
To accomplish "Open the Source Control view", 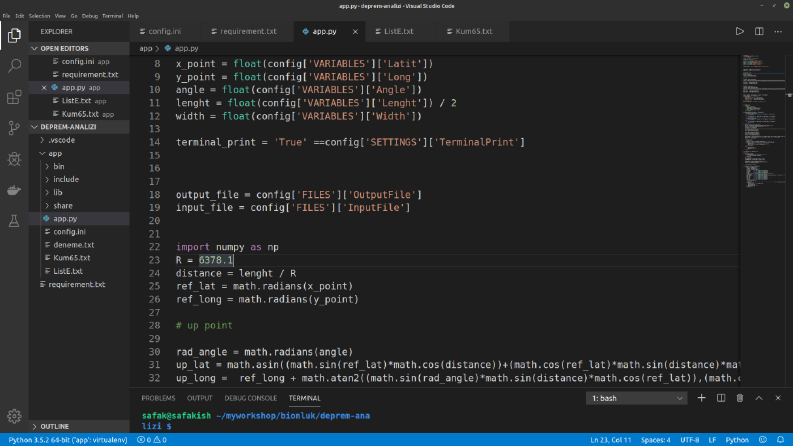I will (14, 128).
